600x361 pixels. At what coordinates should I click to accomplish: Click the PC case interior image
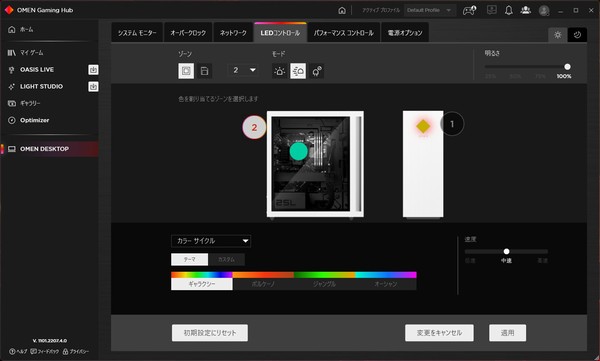click(x=315, y=164)
